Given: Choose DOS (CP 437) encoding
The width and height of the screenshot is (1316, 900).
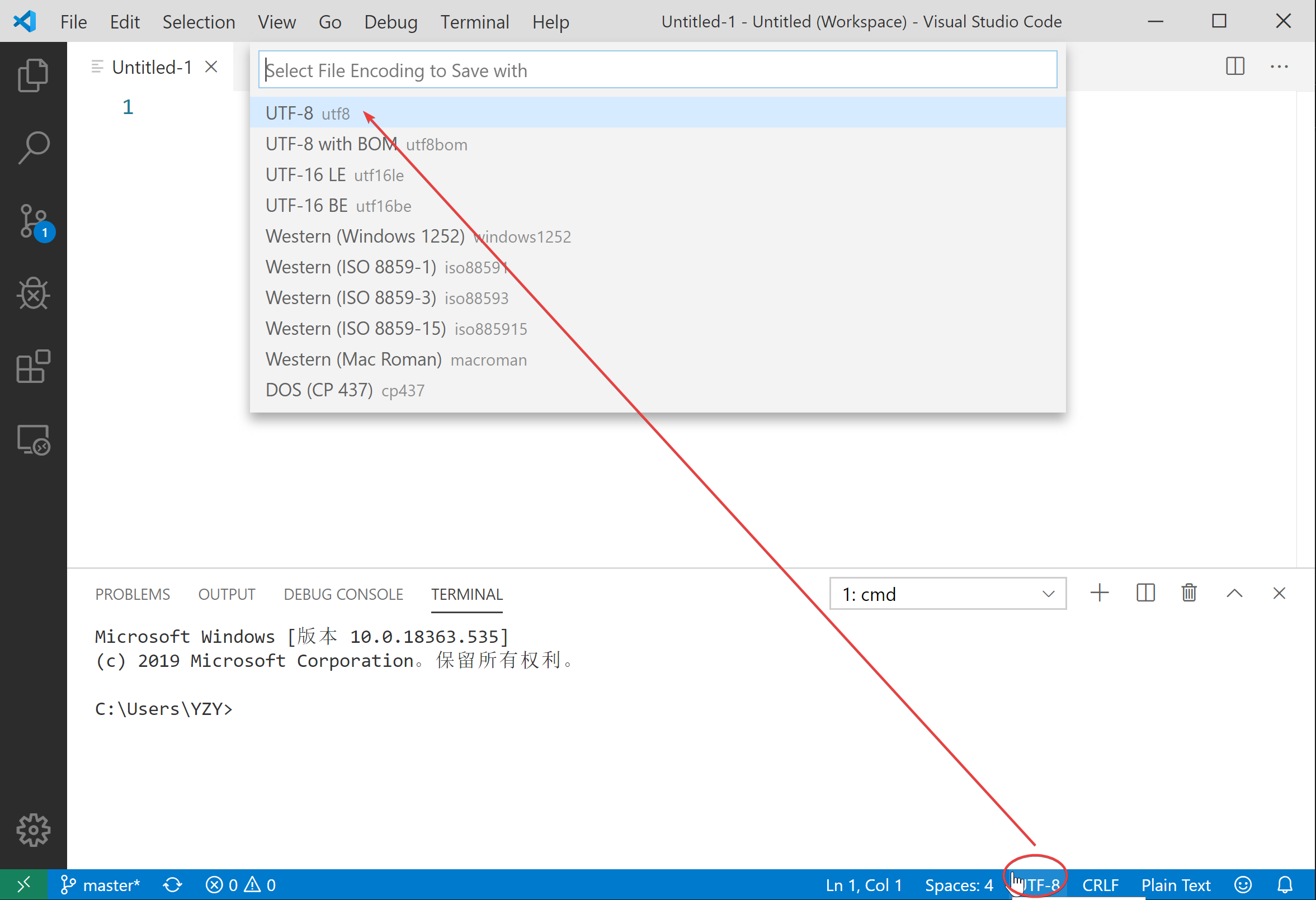Looking at the screenshot, I should (657, 390).
